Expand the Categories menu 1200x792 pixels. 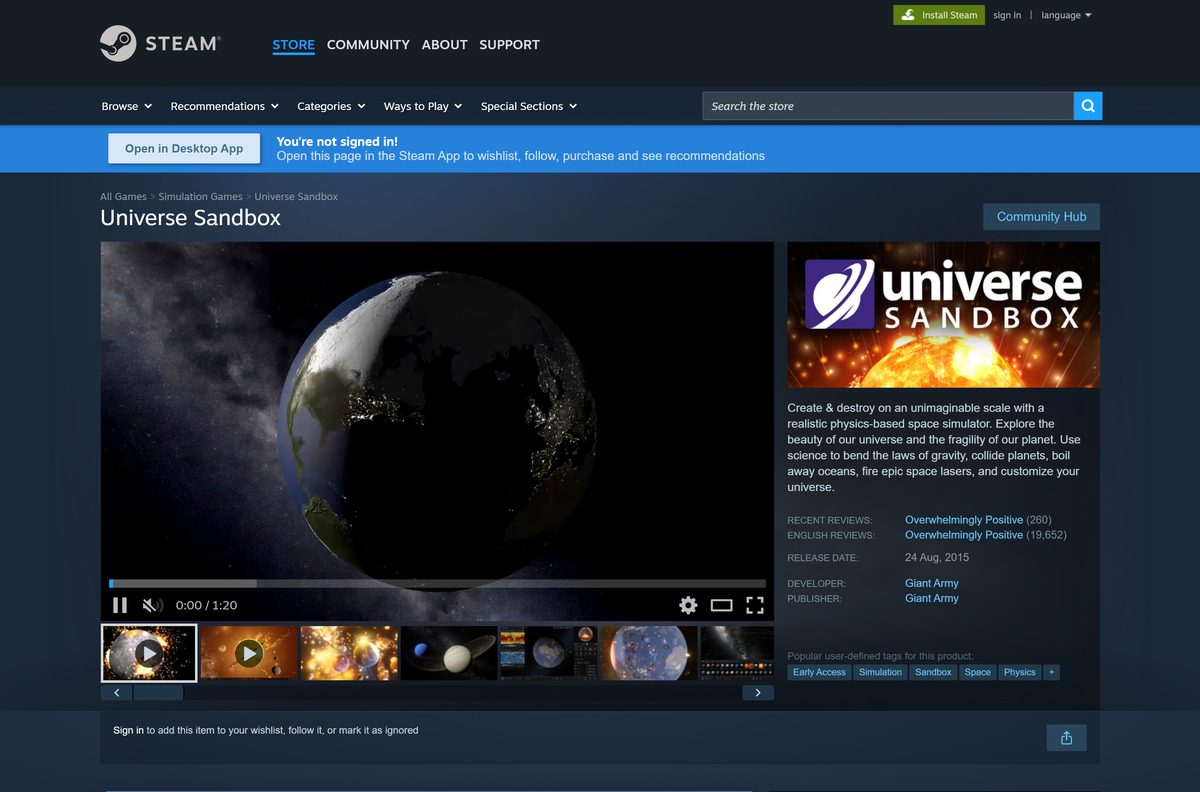pos(331,106)
